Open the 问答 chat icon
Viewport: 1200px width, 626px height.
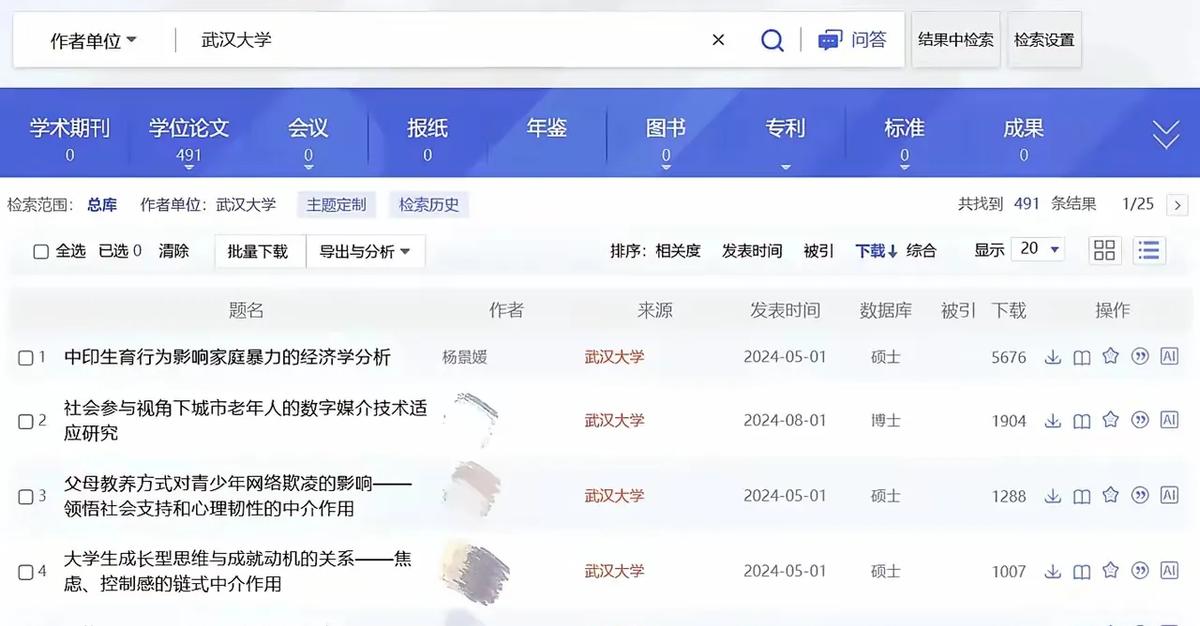coord(830,41)
